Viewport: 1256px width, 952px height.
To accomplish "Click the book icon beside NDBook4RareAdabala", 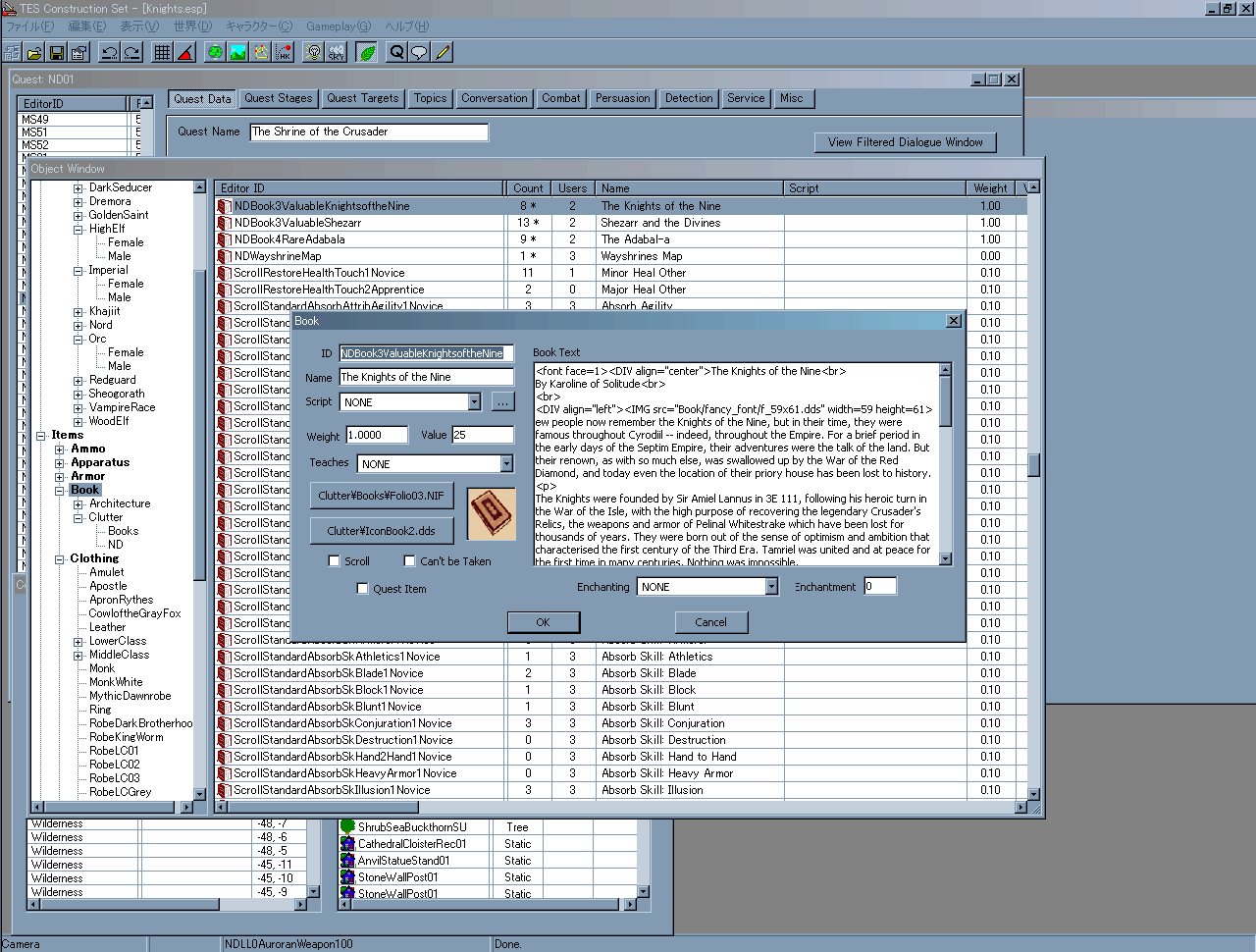I will pos(224,239).
